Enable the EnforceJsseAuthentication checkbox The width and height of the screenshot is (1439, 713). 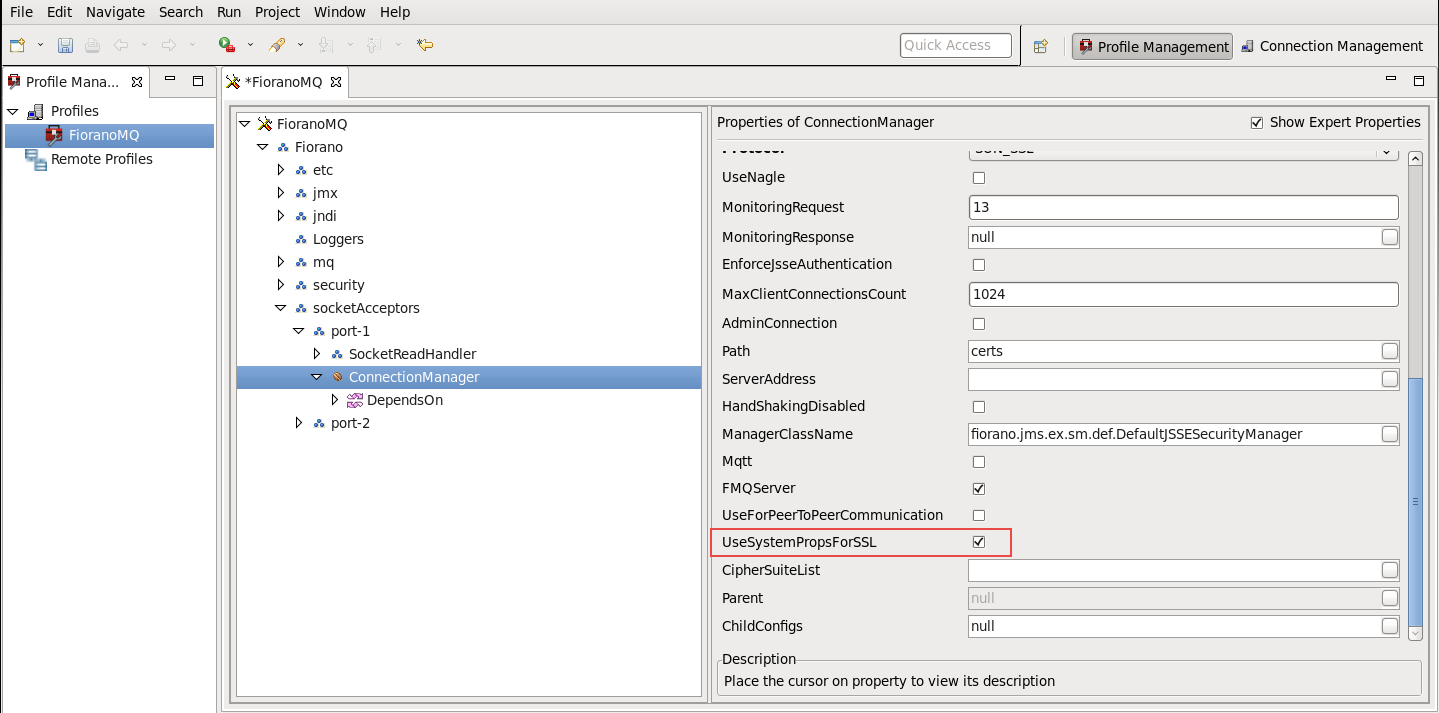pos(979,265)
